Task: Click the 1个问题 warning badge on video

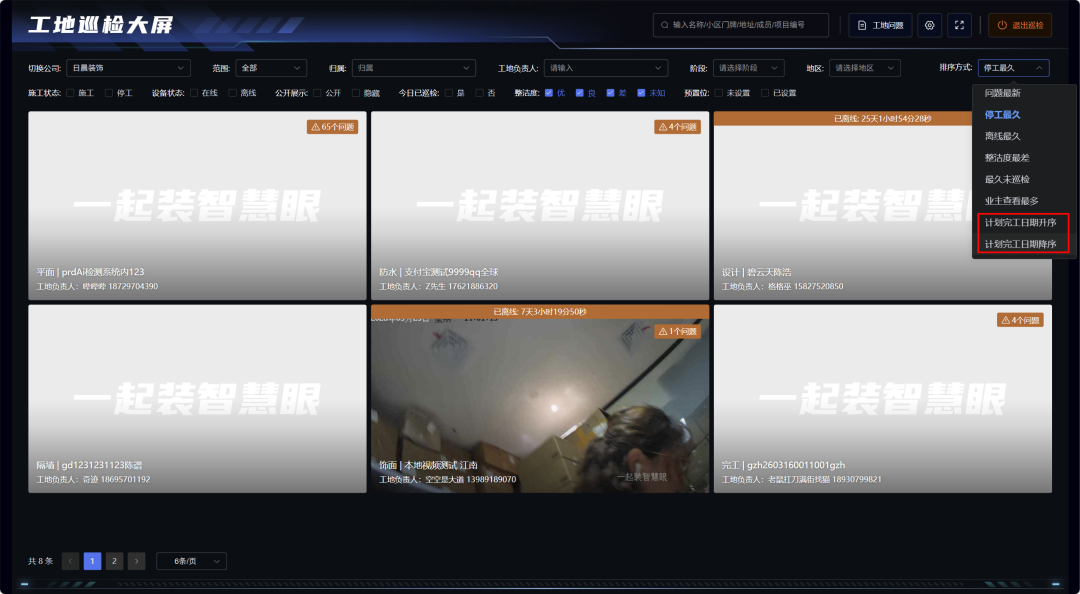Action: [678, 331]
